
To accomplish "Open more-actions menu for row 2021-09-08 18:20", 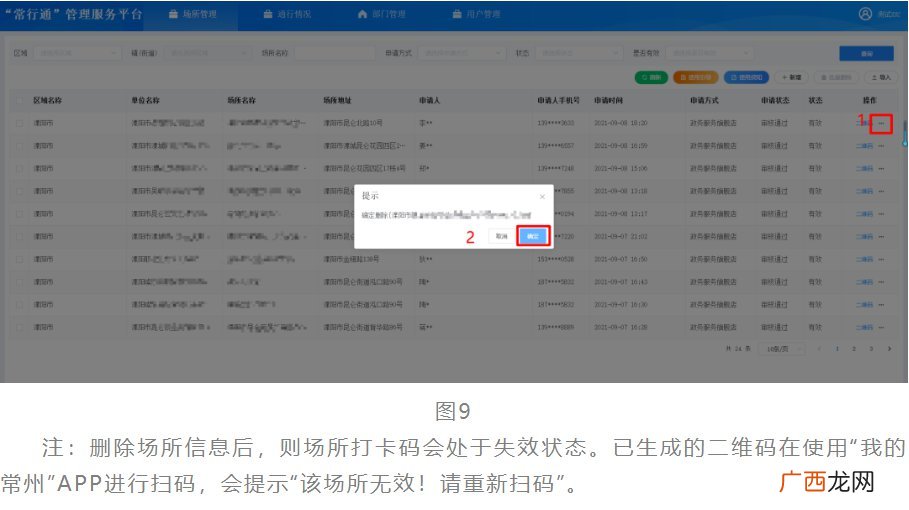I will (x=881, y=123).
